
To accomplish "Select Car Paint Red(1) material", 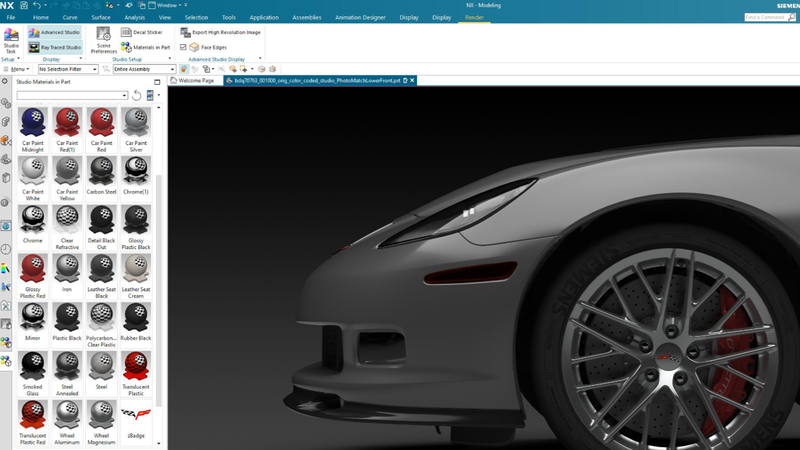I will coord(67,130).
